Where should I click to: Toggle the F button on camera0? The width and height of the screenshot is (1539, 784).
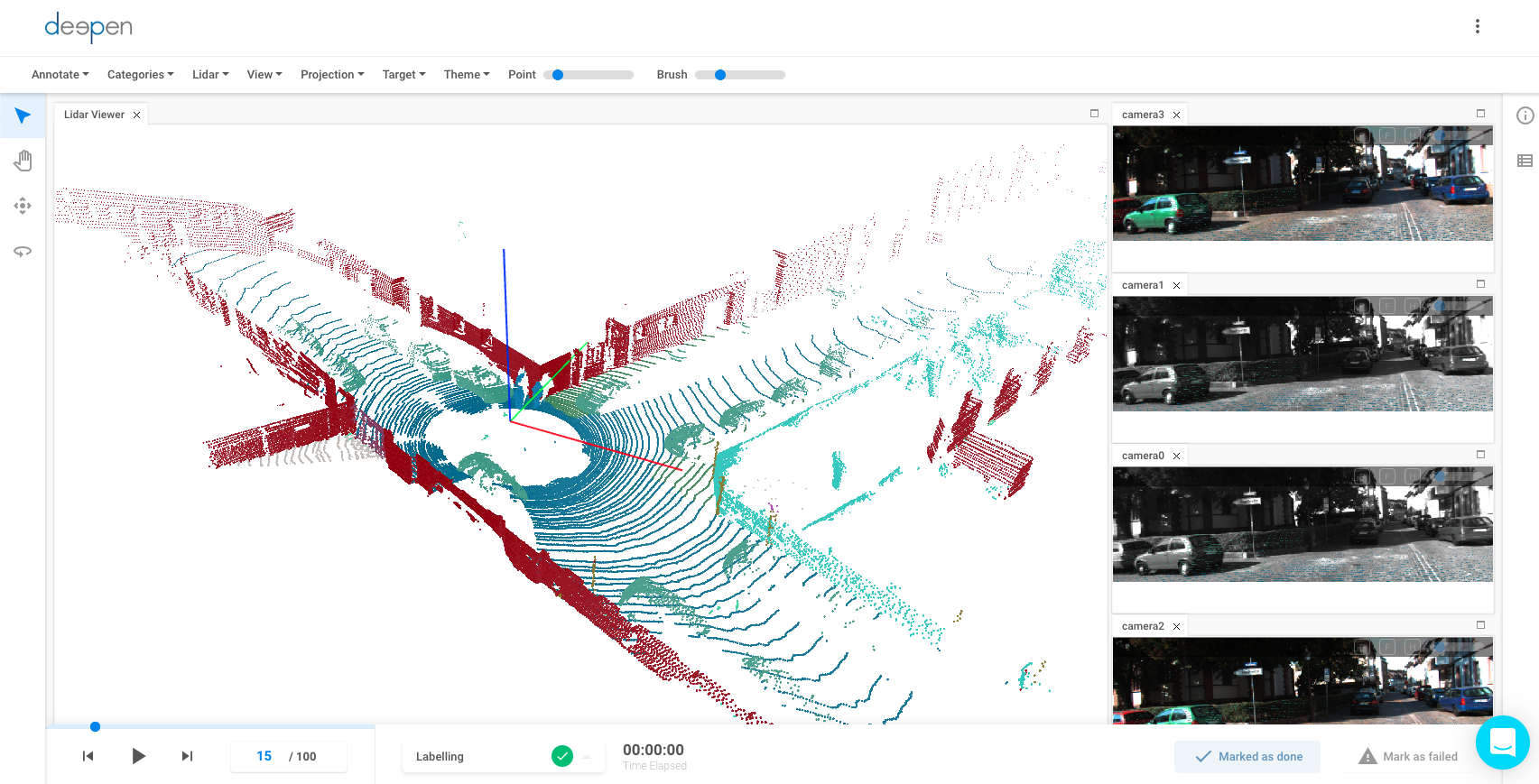pos(1387,476)
